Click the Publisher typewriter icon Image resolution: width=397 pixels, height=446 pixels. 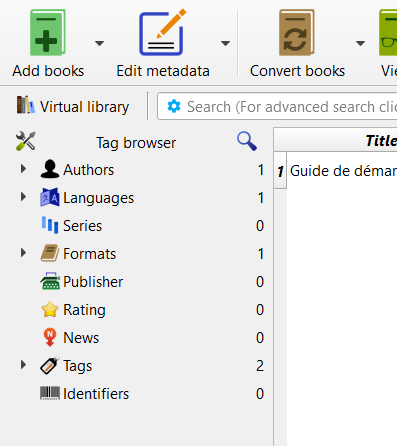coord(50,281)
